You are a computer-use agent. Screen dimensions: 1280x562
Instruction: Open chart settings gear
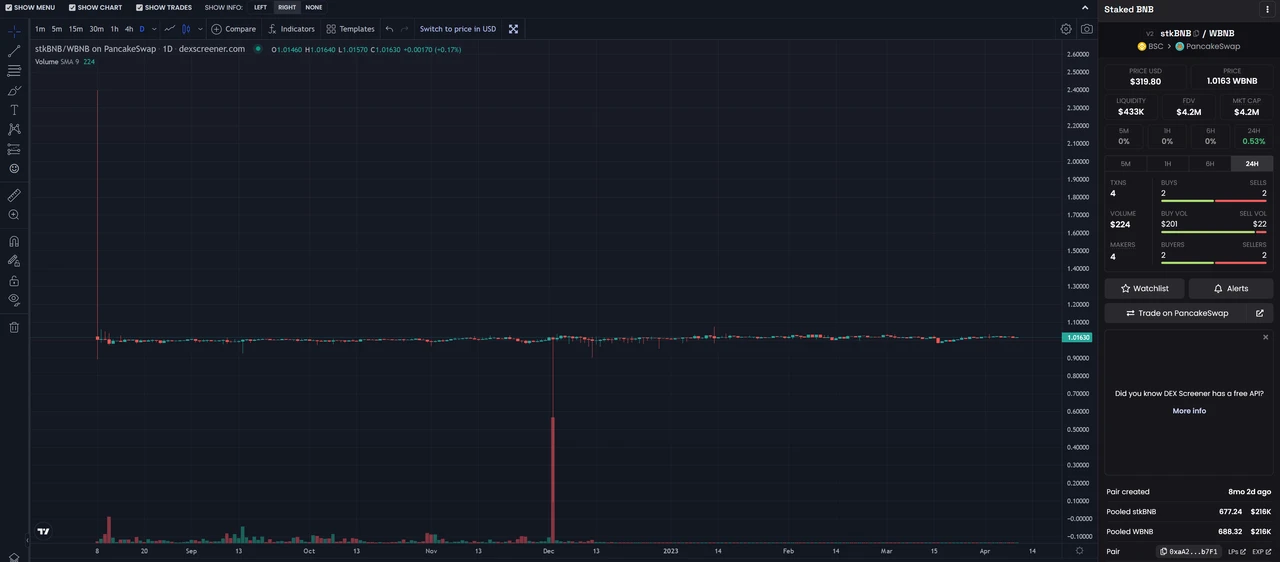tap(1066, 29)
